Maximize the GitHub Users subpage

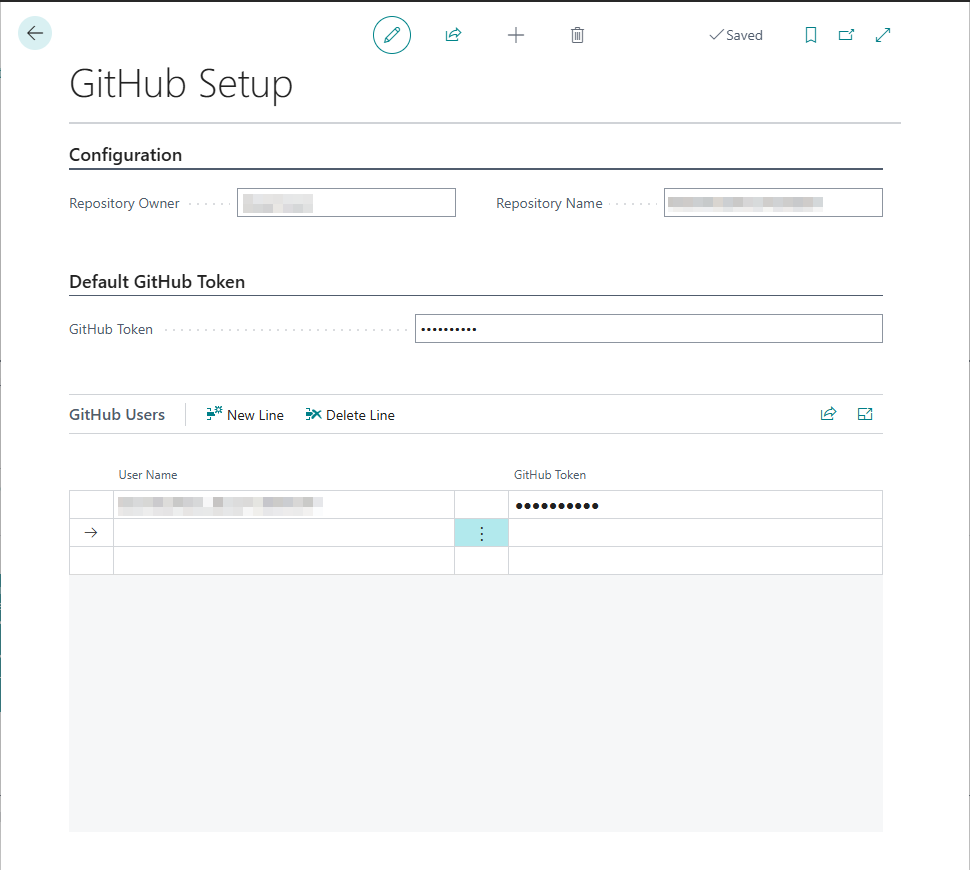865,414
